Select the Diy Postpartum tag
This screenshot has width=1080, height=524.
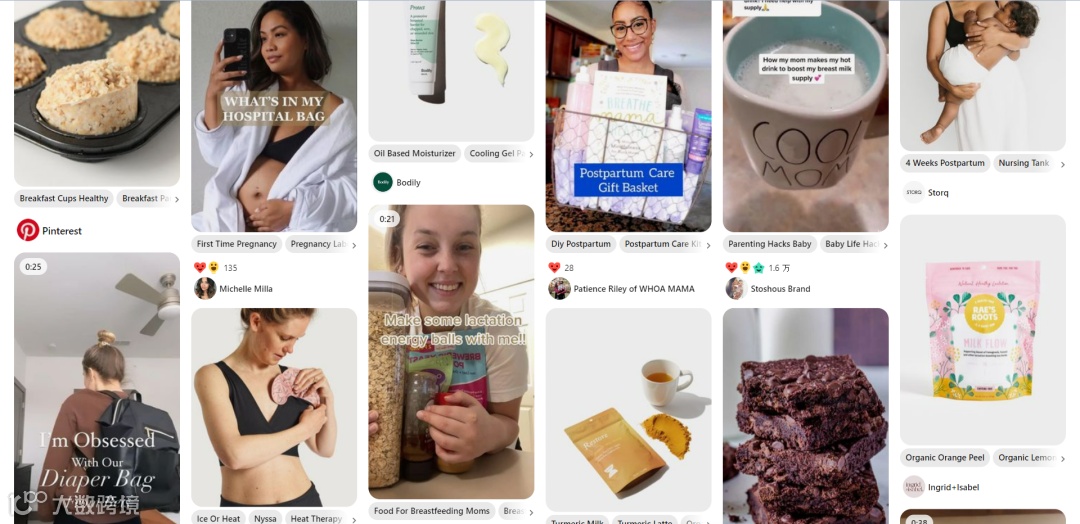pos(581,244)
